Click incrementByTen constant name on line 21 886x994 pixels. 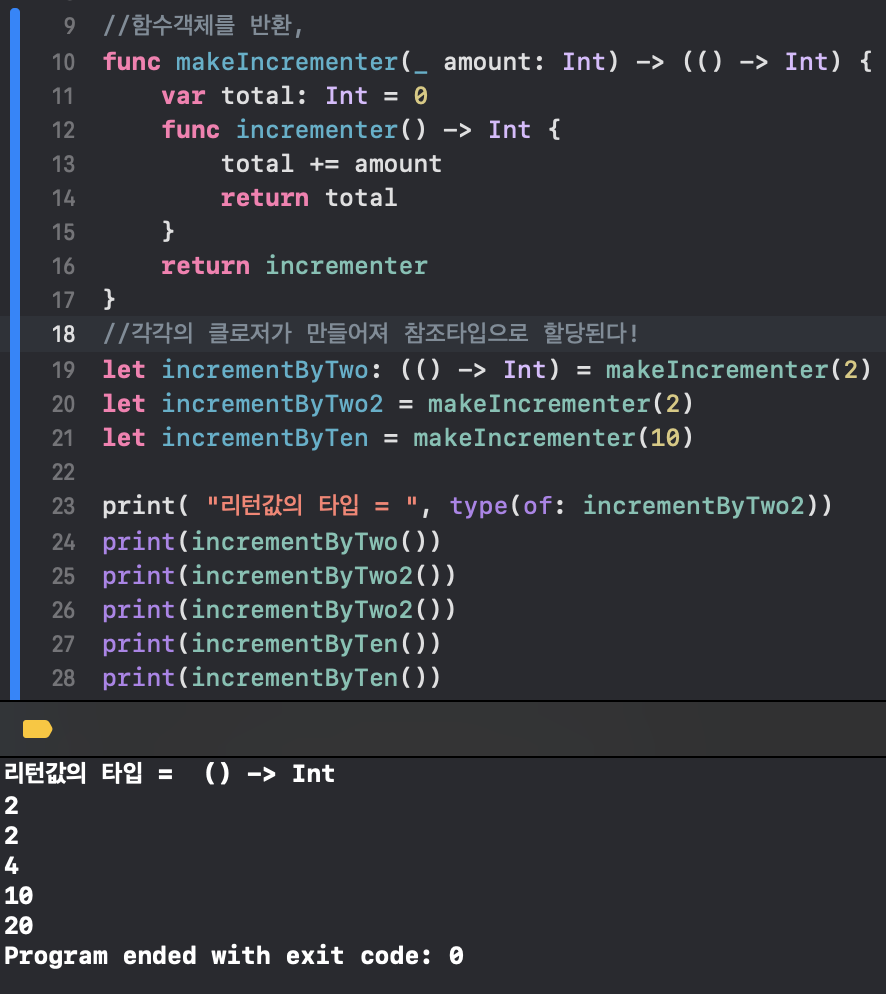click(x=265, y=438)
